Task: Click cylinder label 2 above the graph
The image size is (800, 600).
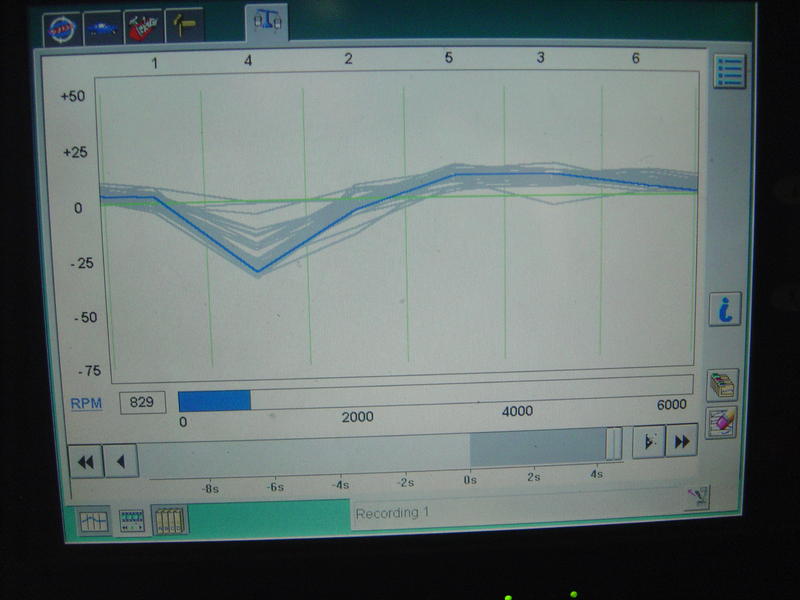Action: coord(348,59)
